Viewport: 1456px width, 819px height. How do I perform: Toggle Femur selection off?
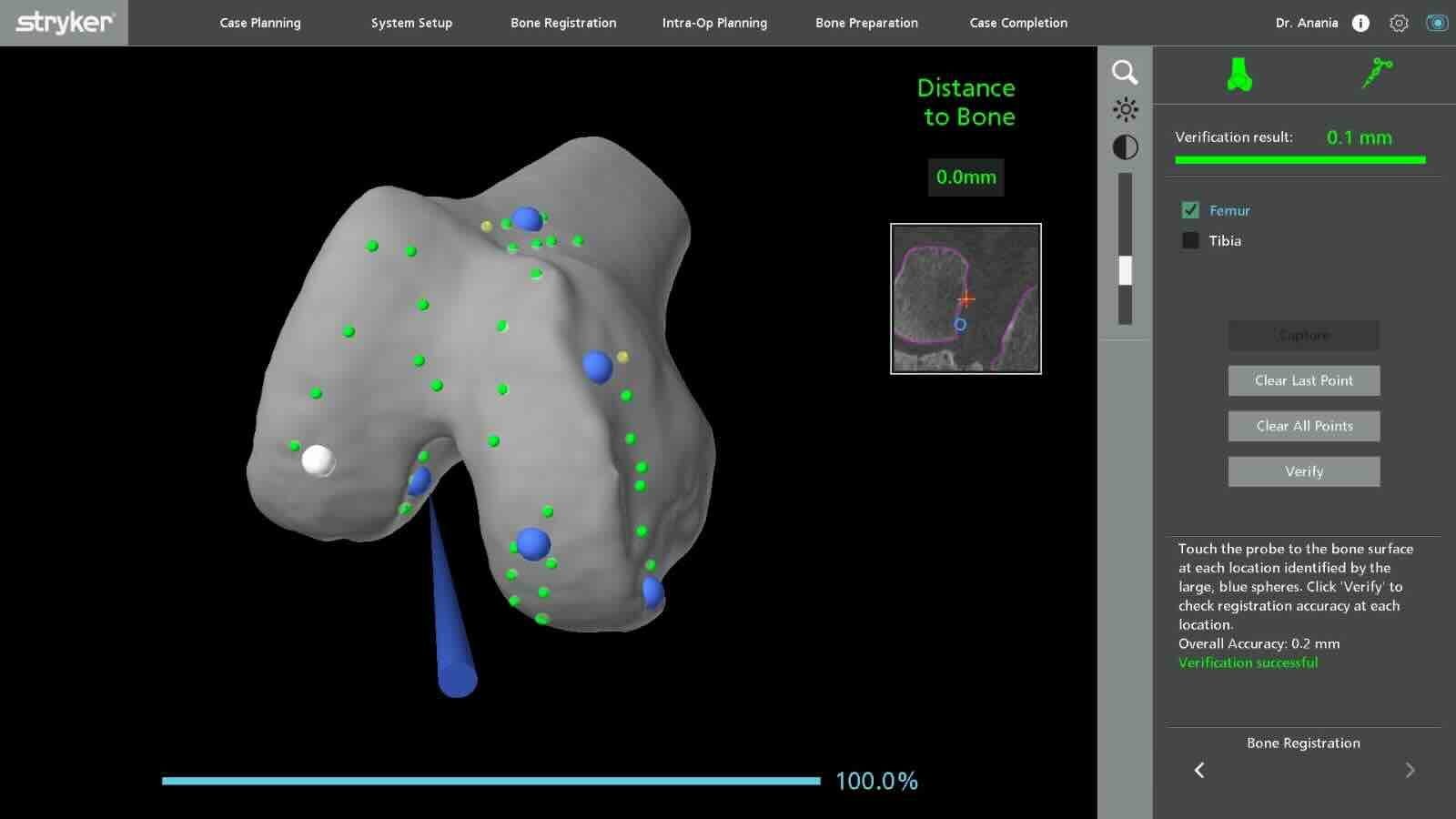click(x=1190, y=209)
